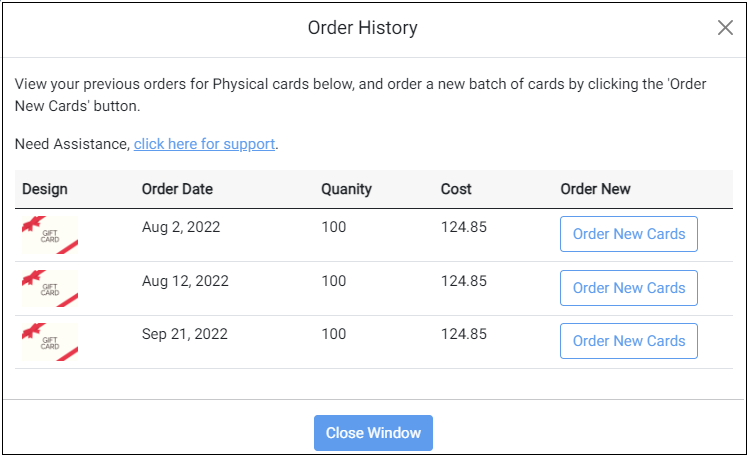Viewport: 747px width, 461px height.
Task: Click the quantity 100 in the last row
Action: point(333,334)
